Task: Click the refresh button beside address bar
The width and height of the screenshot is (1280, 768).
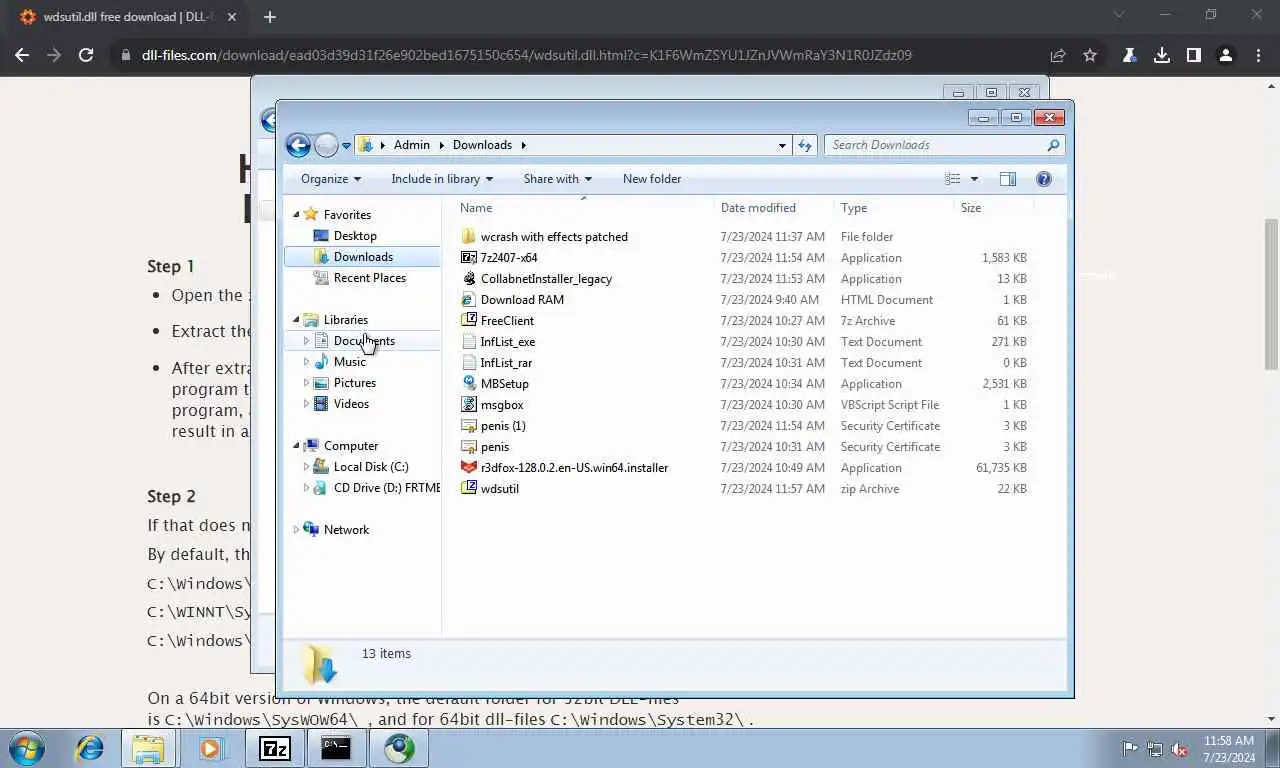Action: (x=805, y=145)
